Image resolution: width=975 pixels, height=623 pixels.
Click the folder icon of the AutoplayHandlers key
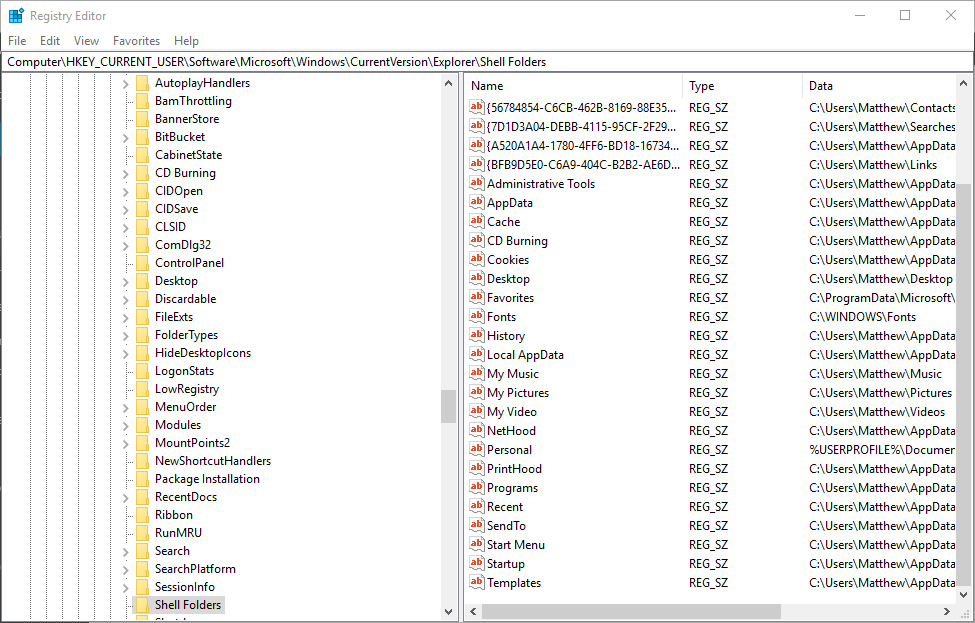142,83
